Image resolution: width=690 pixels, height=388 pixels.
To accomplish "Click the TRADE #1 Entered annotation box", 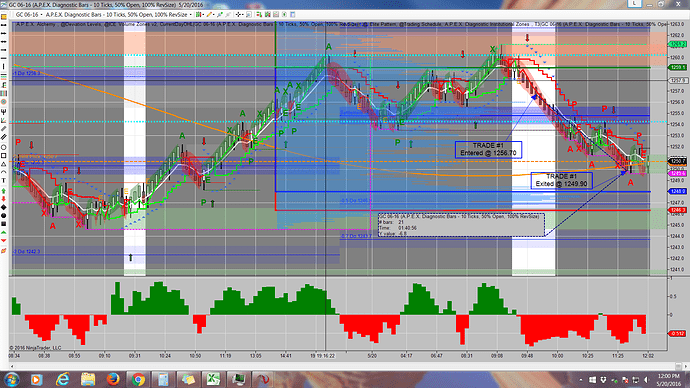I will pos(488,150).
